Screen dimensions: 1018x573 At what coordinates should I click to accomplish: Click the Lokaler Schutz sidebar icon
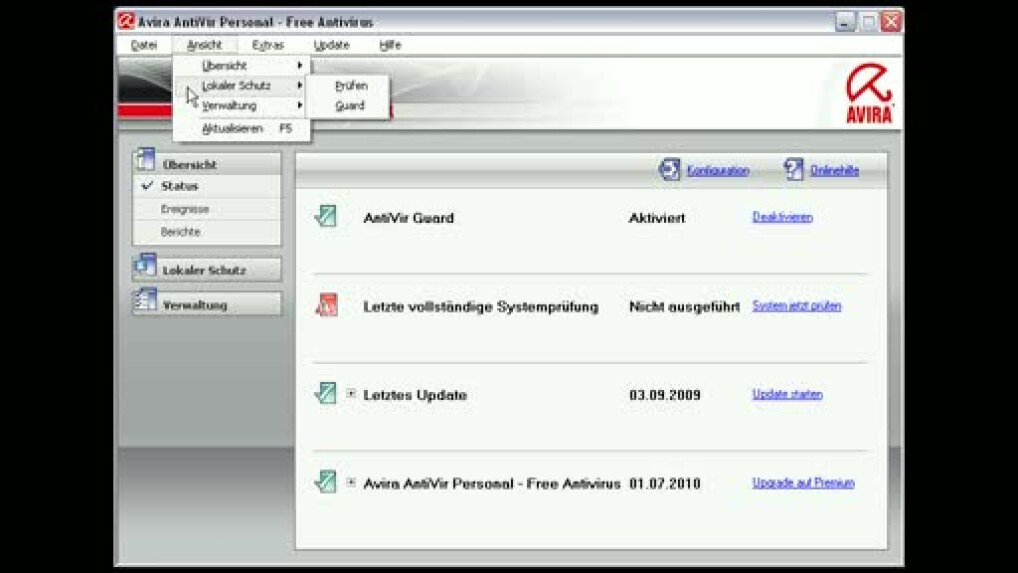click(x=145, y=269)
